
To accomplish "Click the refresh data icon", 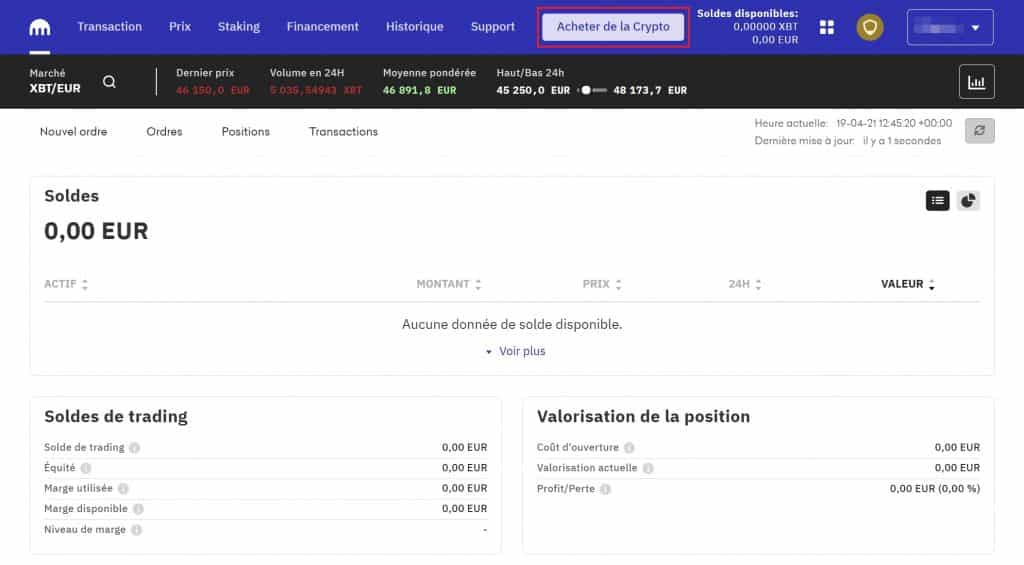I will [979, 131].
